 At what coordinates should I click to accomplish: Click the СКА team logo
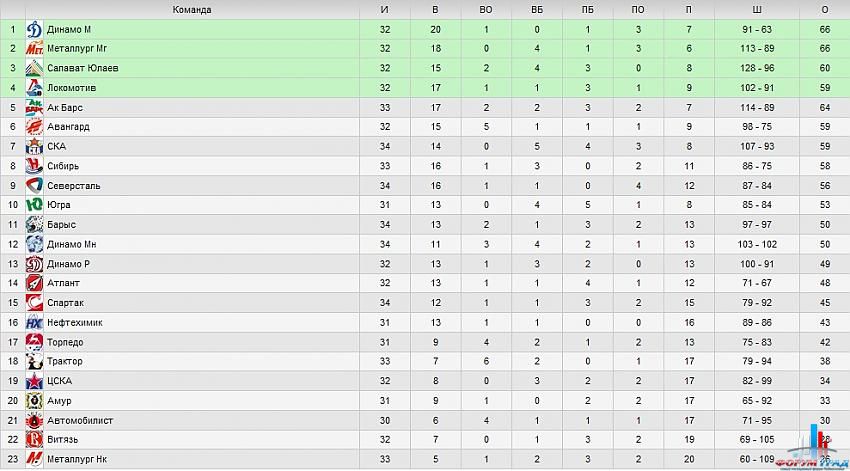point(34,146)
